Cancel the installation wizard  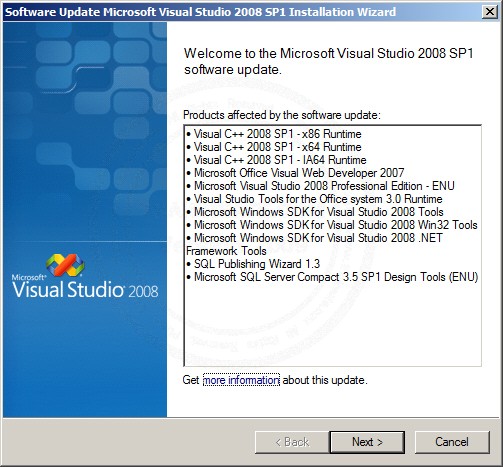point(452,442)
